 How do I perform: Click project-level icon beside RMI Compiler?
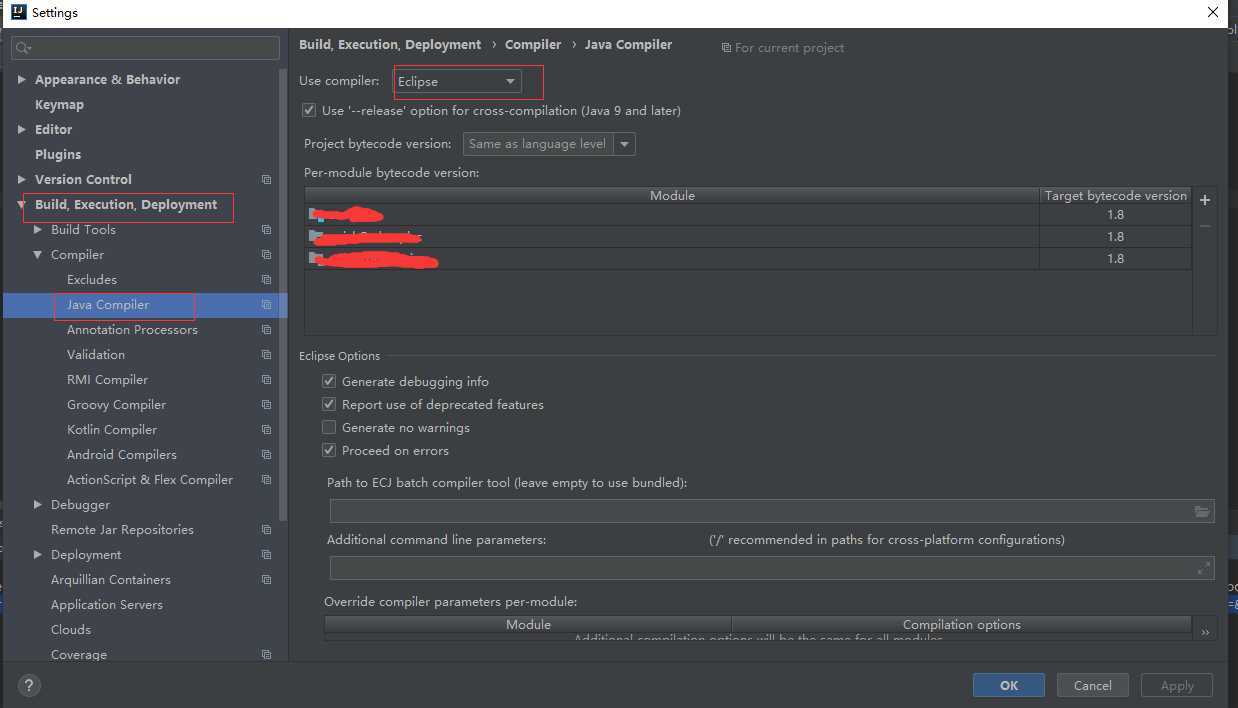266,380
